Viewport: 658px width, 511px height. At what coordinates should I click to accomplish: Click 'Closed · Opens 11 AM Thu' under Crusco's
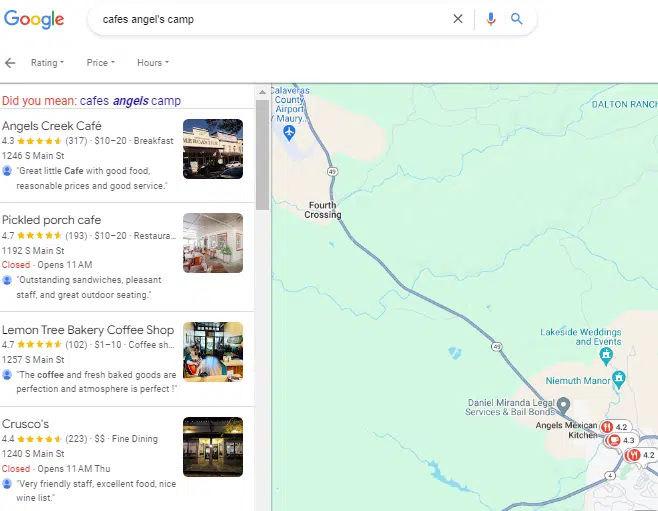coord(56,469)
